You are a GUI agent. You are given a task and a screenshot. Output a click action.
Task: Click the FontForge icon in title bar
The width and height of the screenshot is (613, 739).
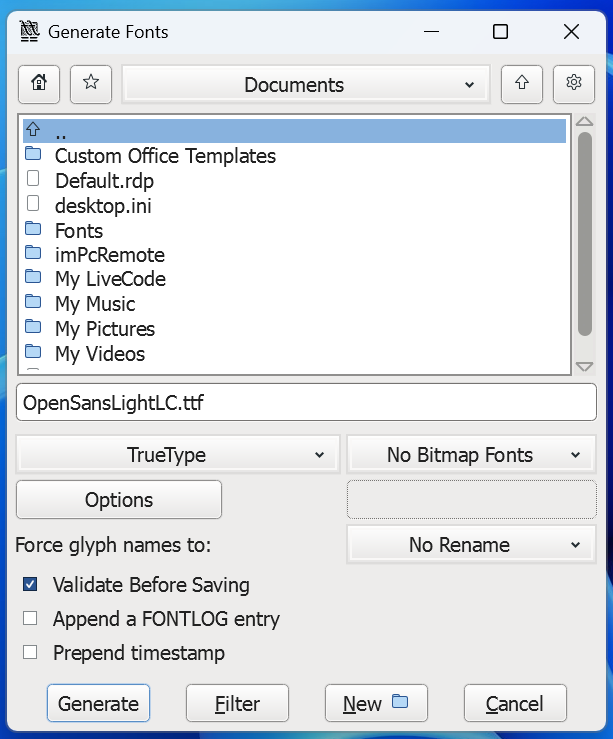coord(31,32)
